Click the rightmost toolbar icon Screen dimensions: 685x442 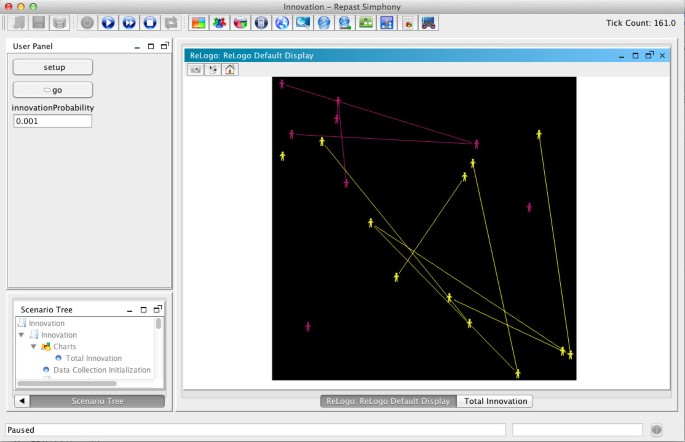(429, 22)
